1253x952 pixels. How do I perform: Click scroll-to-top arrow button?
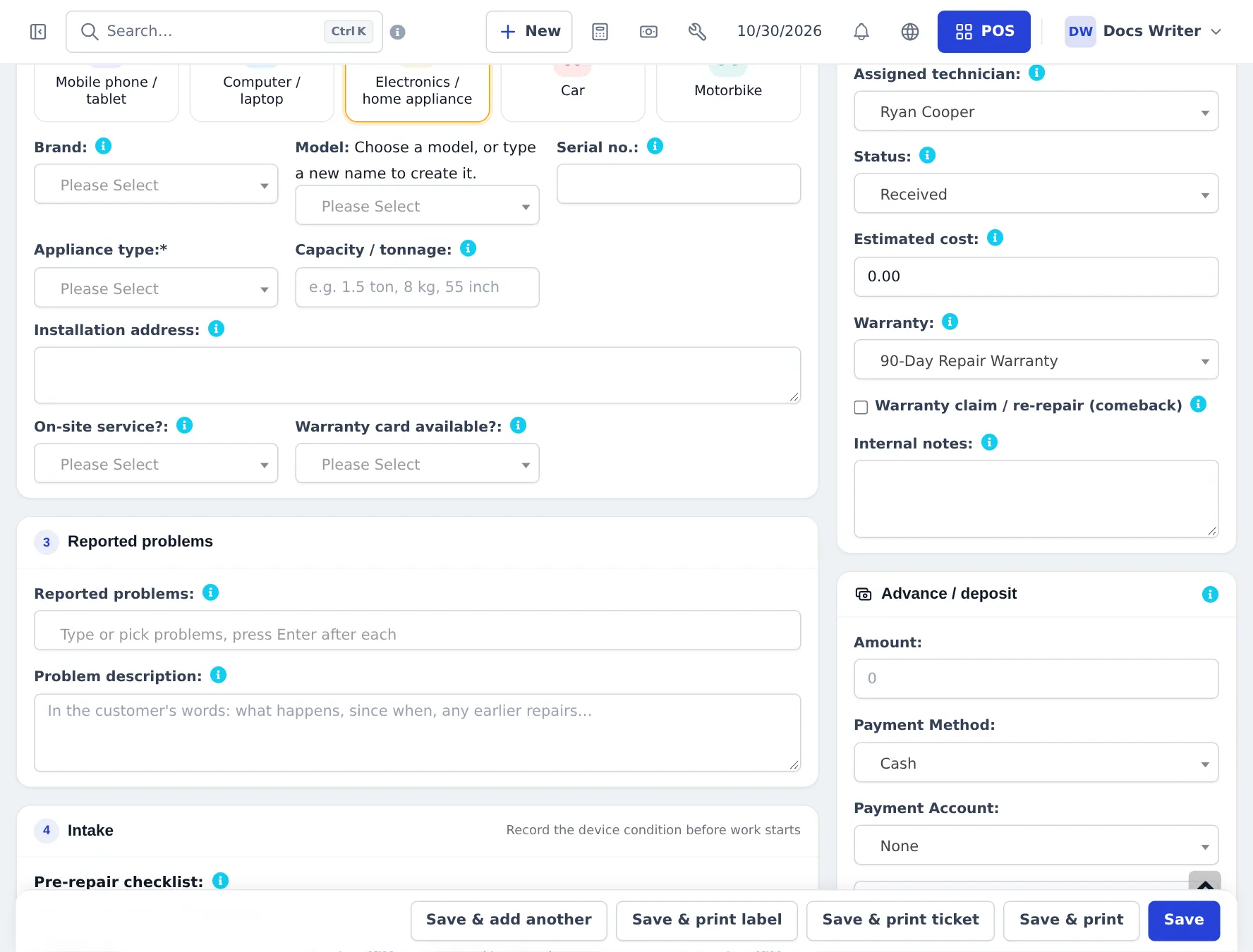[x=1205, y=882]
